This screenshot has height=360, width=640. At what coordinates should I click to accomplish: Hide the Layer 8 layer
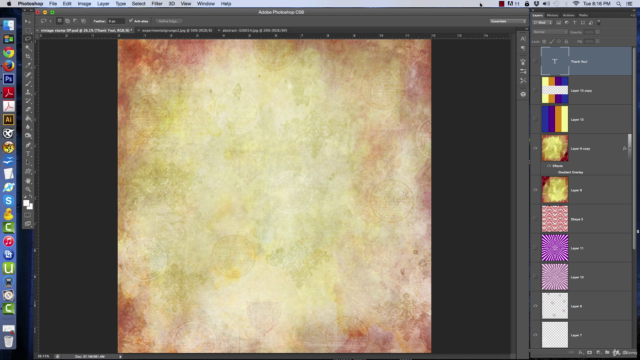535,306
